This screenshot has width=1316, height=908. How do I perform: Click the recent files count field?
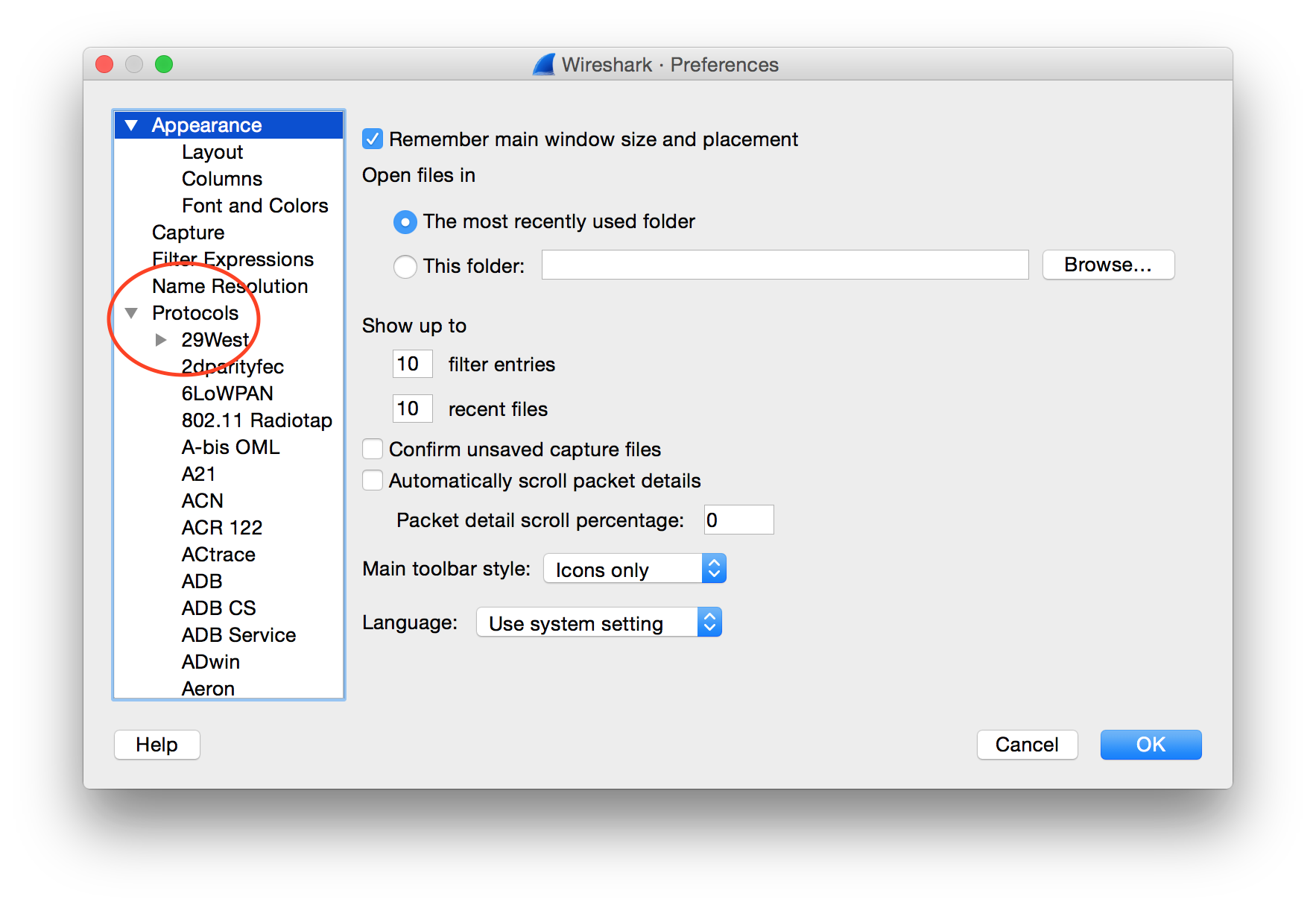pos(412,409)
